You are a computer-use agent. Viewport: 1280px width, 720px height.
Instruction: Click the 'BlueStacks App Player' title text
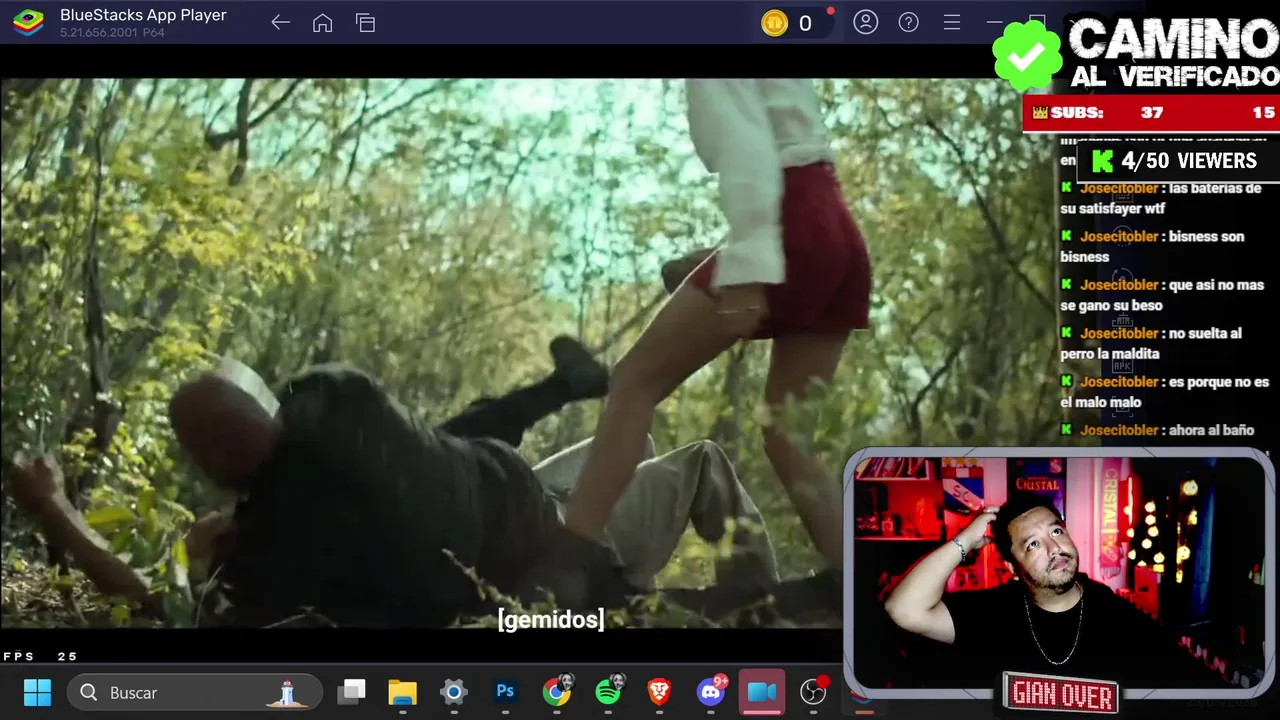143,15
